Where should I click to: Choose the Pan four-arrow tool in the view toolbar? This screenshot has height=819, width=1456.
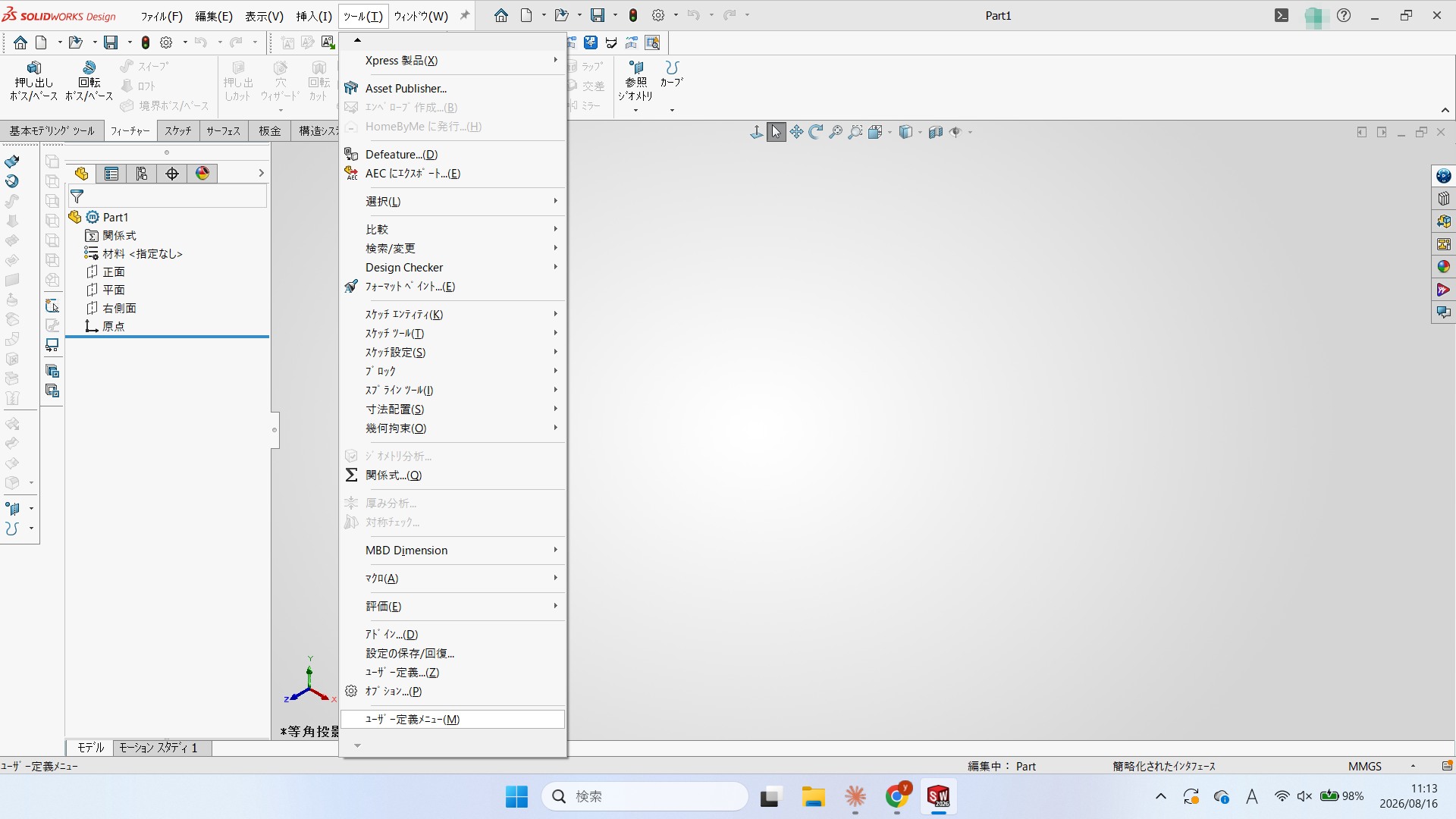click(x=796, y=132)
